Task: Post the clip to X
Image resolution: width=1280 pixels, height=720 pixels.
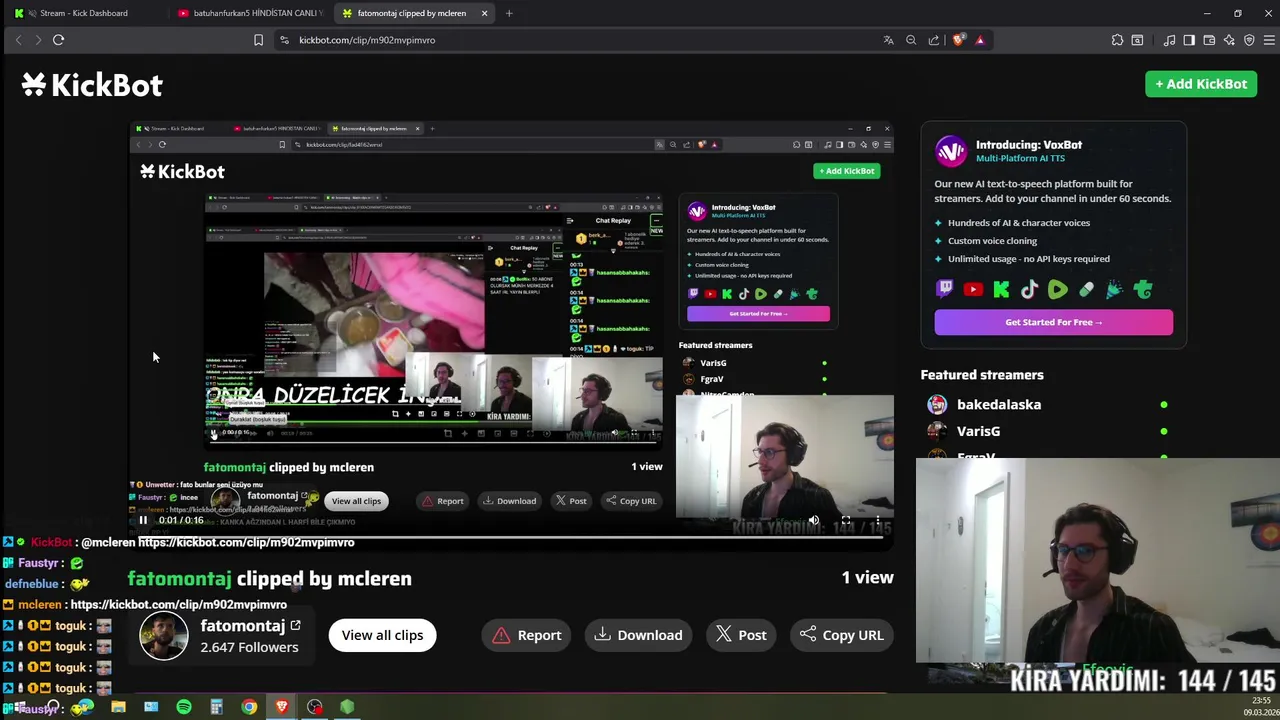Action: [x=741, y=635]
